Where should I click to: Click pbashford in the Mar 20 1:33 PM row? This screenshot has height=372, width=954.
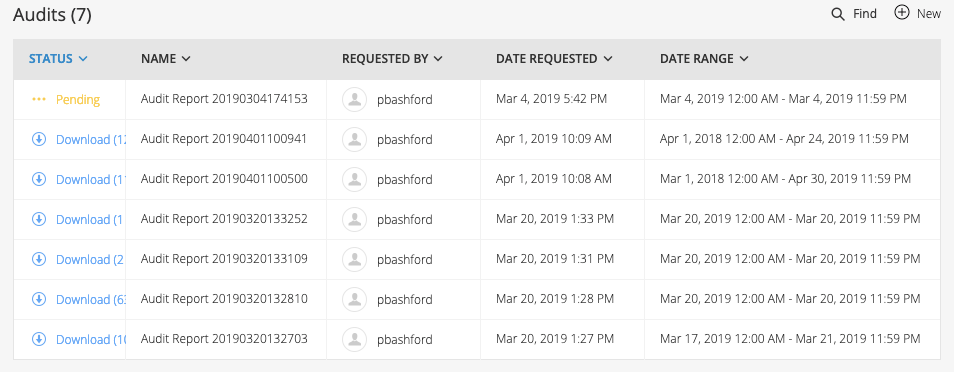coord(405,219)
